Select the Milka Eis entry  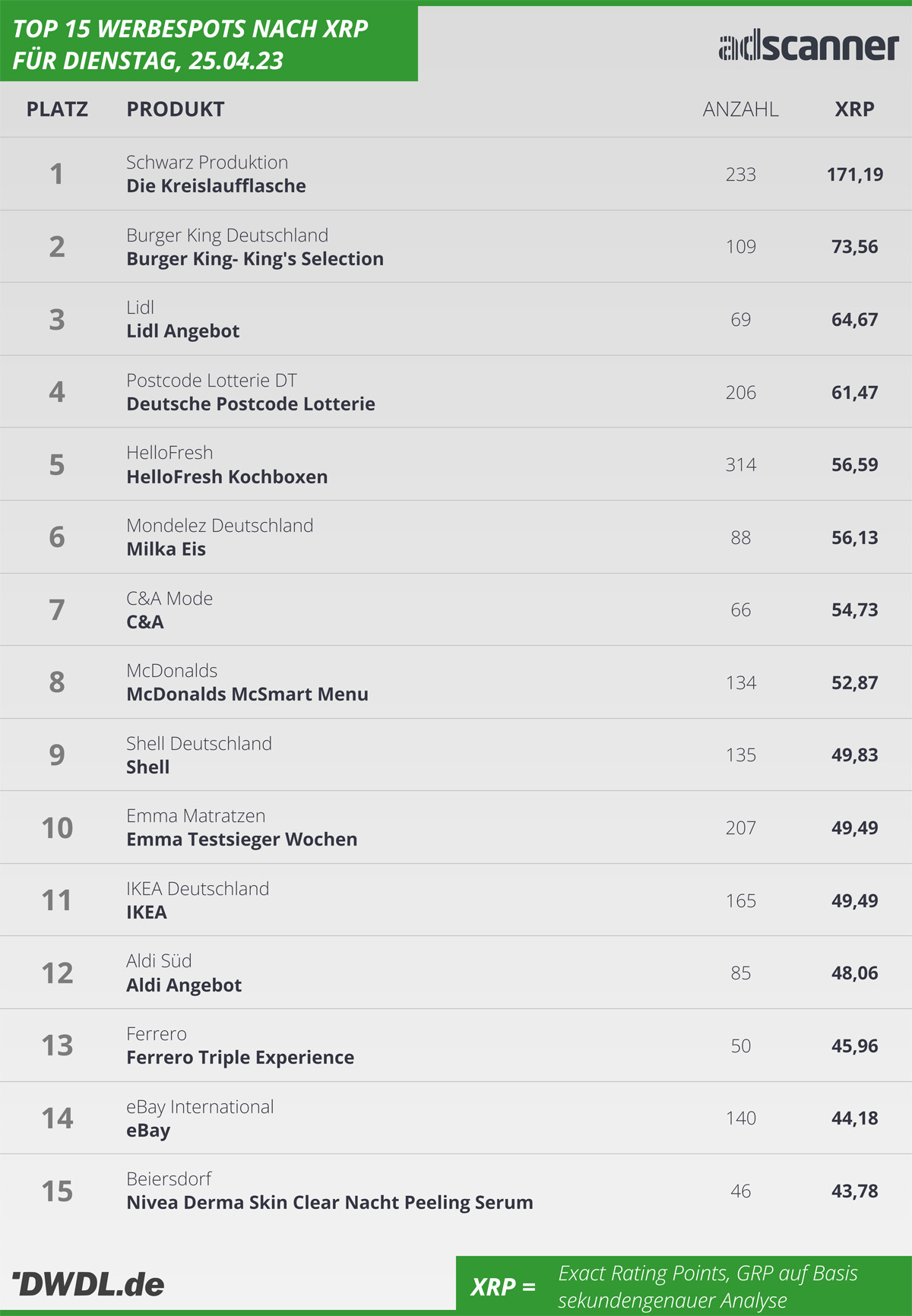click(x=166, y=549)
